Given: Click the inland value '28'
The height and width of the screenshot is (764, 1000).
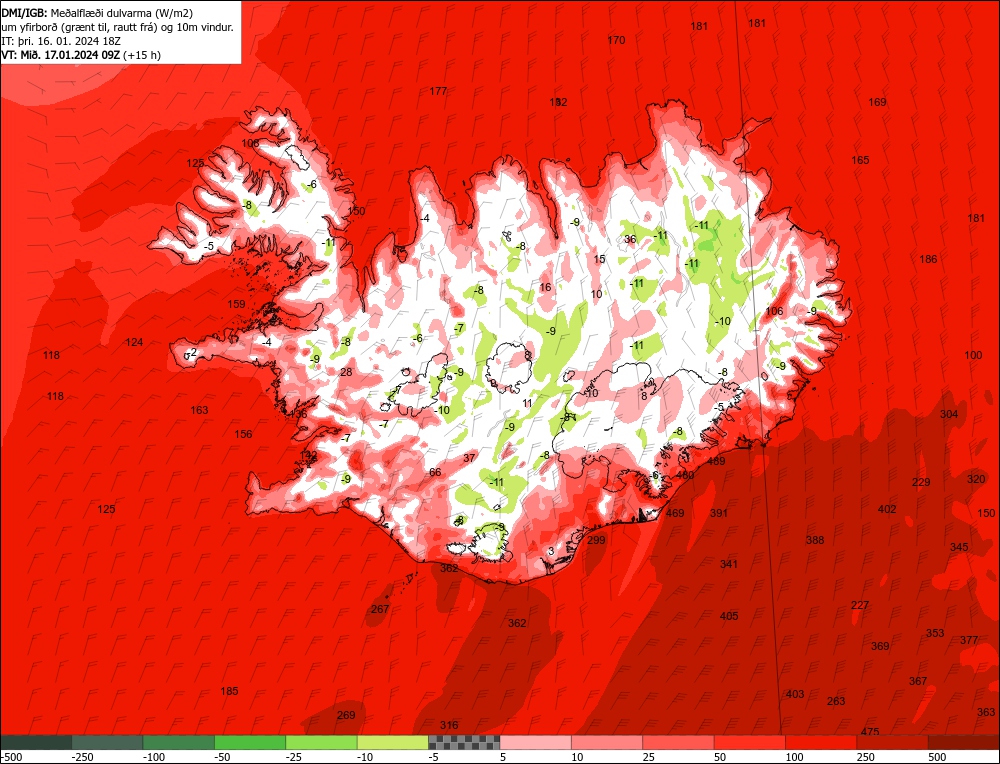Looking at the screenshot, I should [x=346, y=372].
